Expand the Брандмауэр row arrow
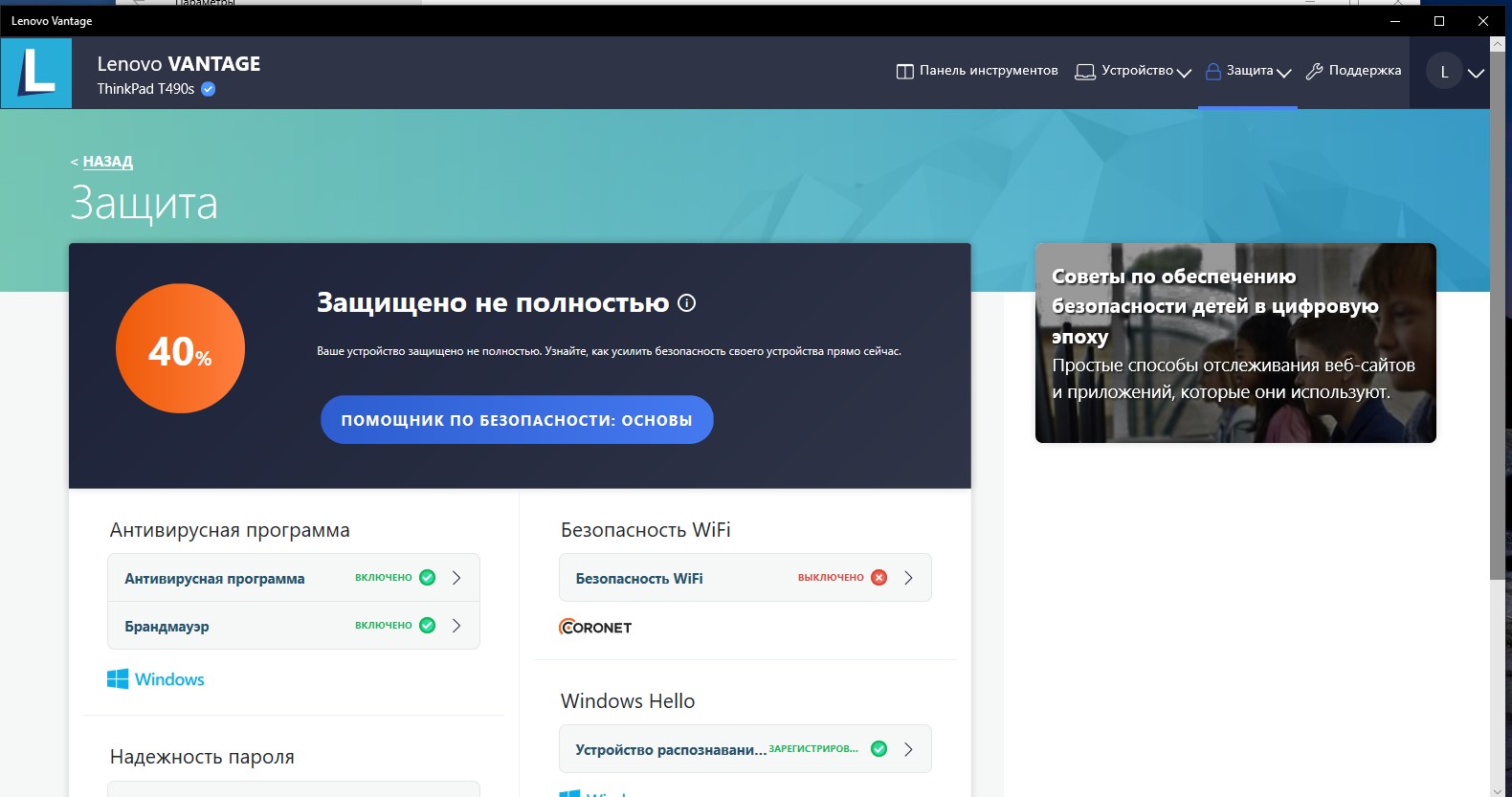This screenshot has width=1512, height=797. [456, 626]
